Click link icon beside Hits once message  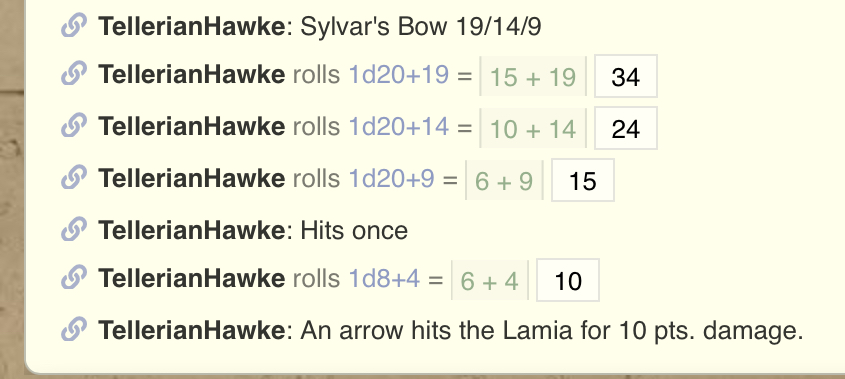pyautogui.click(x=74, y=229)
